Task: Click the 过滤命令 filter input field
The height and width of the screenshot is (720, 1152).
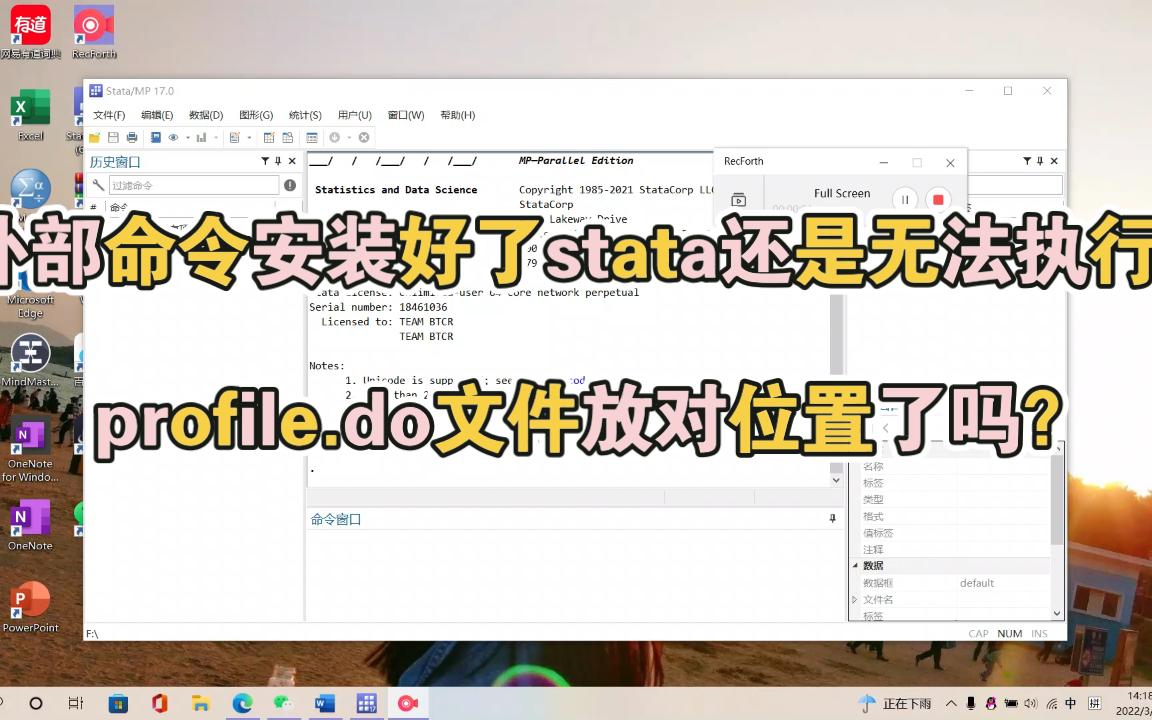Action: click(x=194, y=185)
